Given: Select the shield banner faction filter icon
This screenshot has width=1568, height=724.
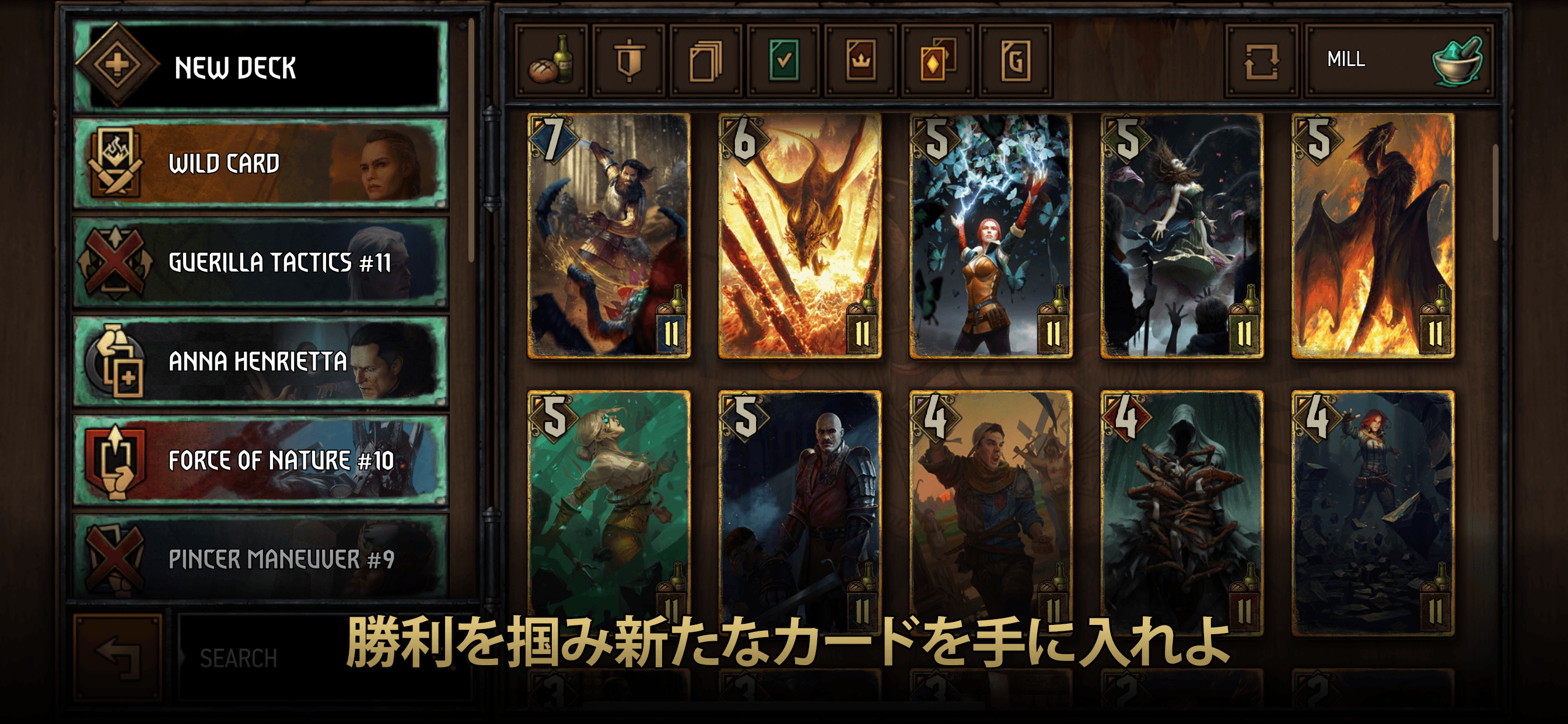Looking at the screenshot, I should coord(629,59).
